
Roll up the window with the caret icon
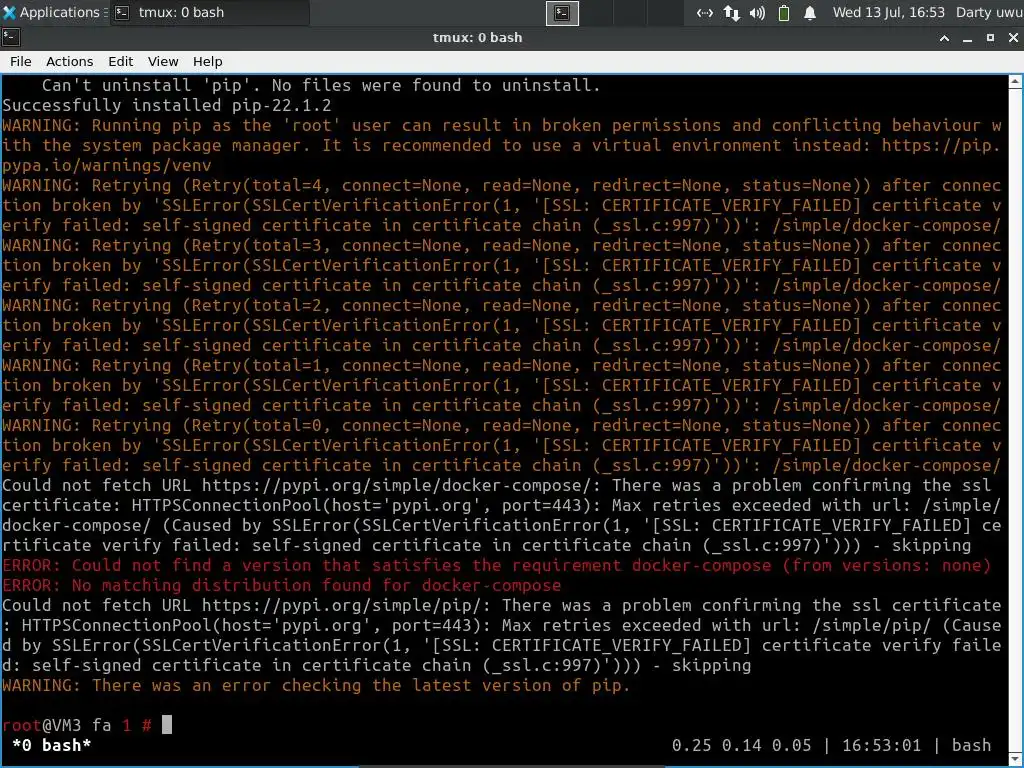click(944, 38)
